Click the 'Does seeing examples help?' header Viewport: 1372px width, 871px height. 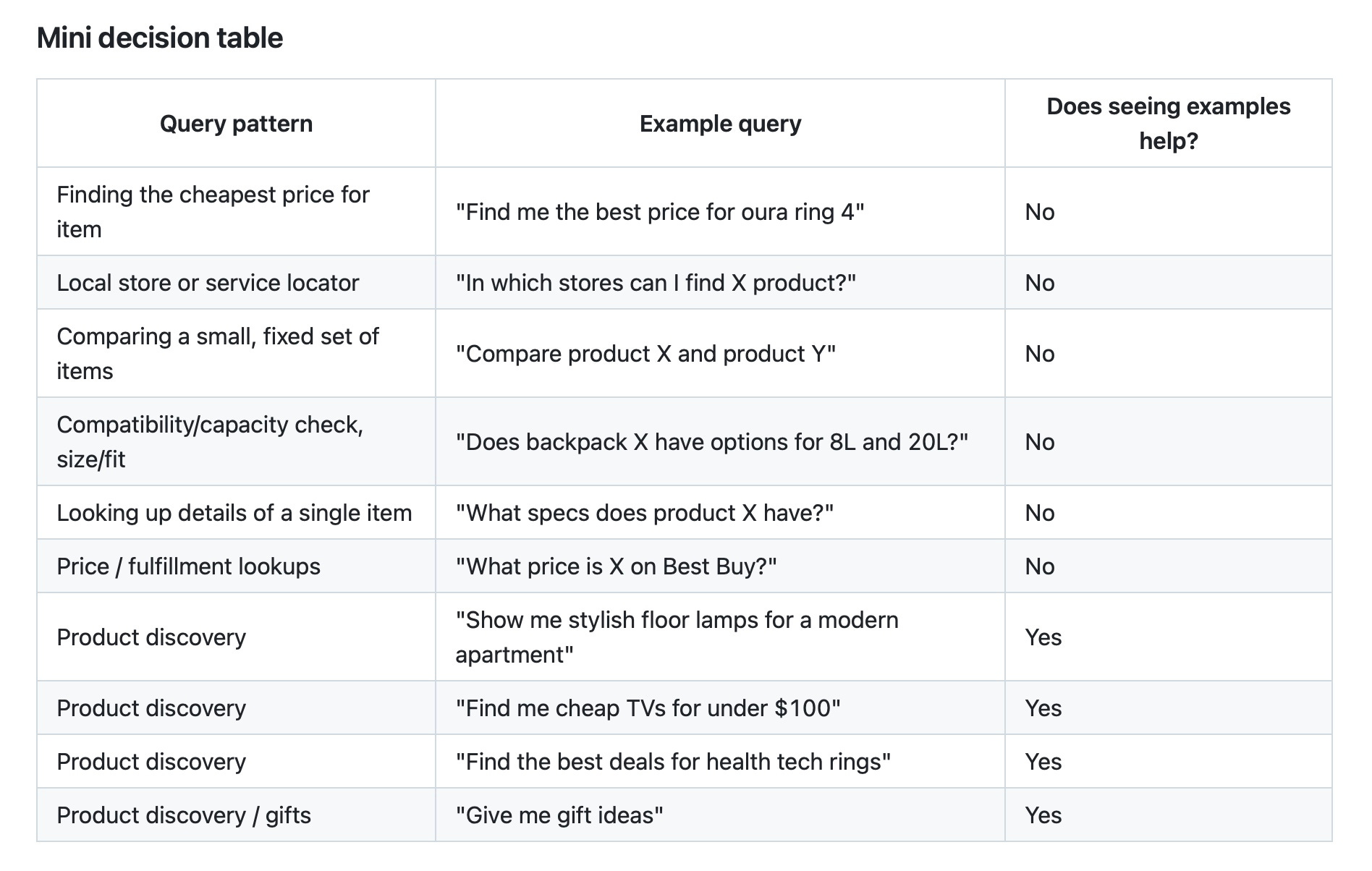click(1168, 124)
